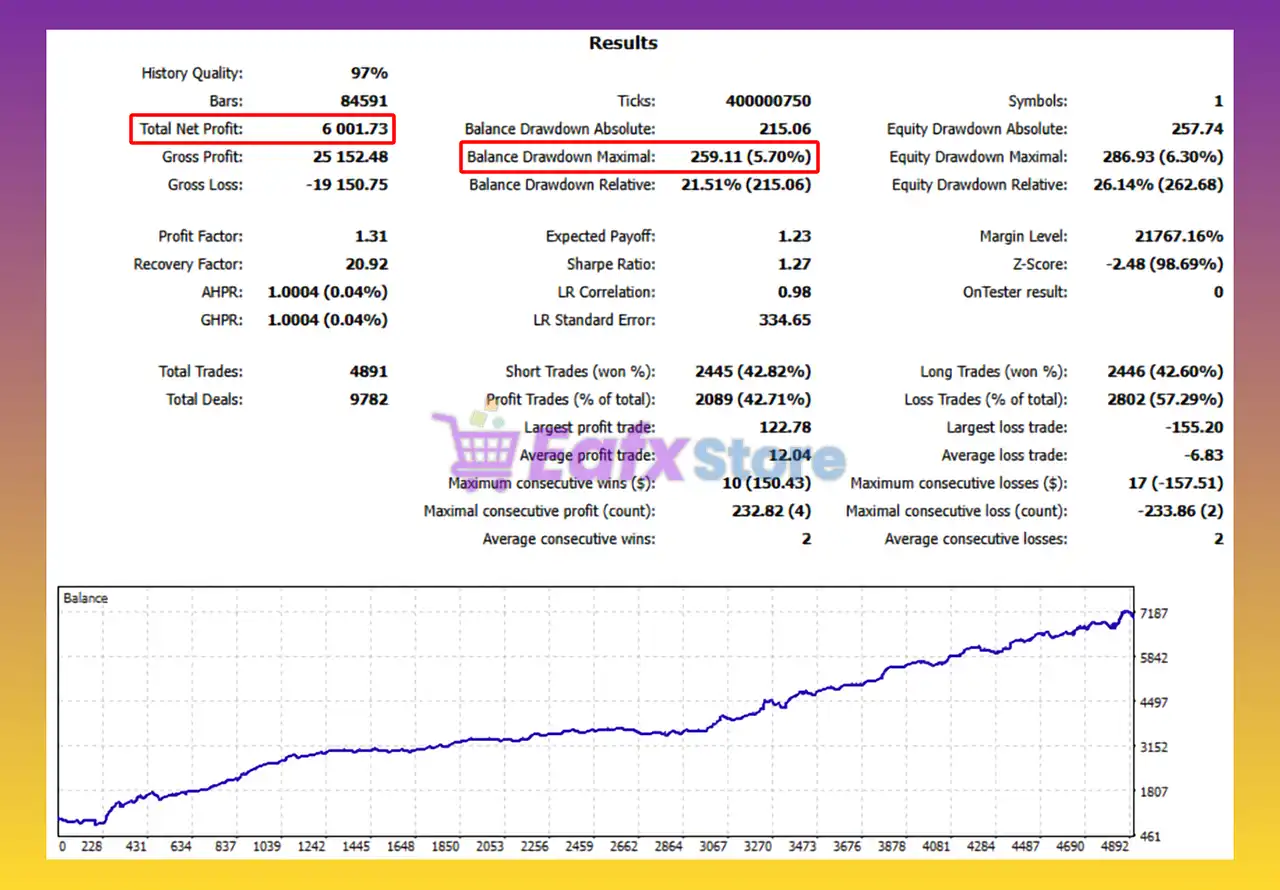Select the Balance Drawdown Maximal highlighted box
This screenshot has height=890, width=1280.
[640, 157]
